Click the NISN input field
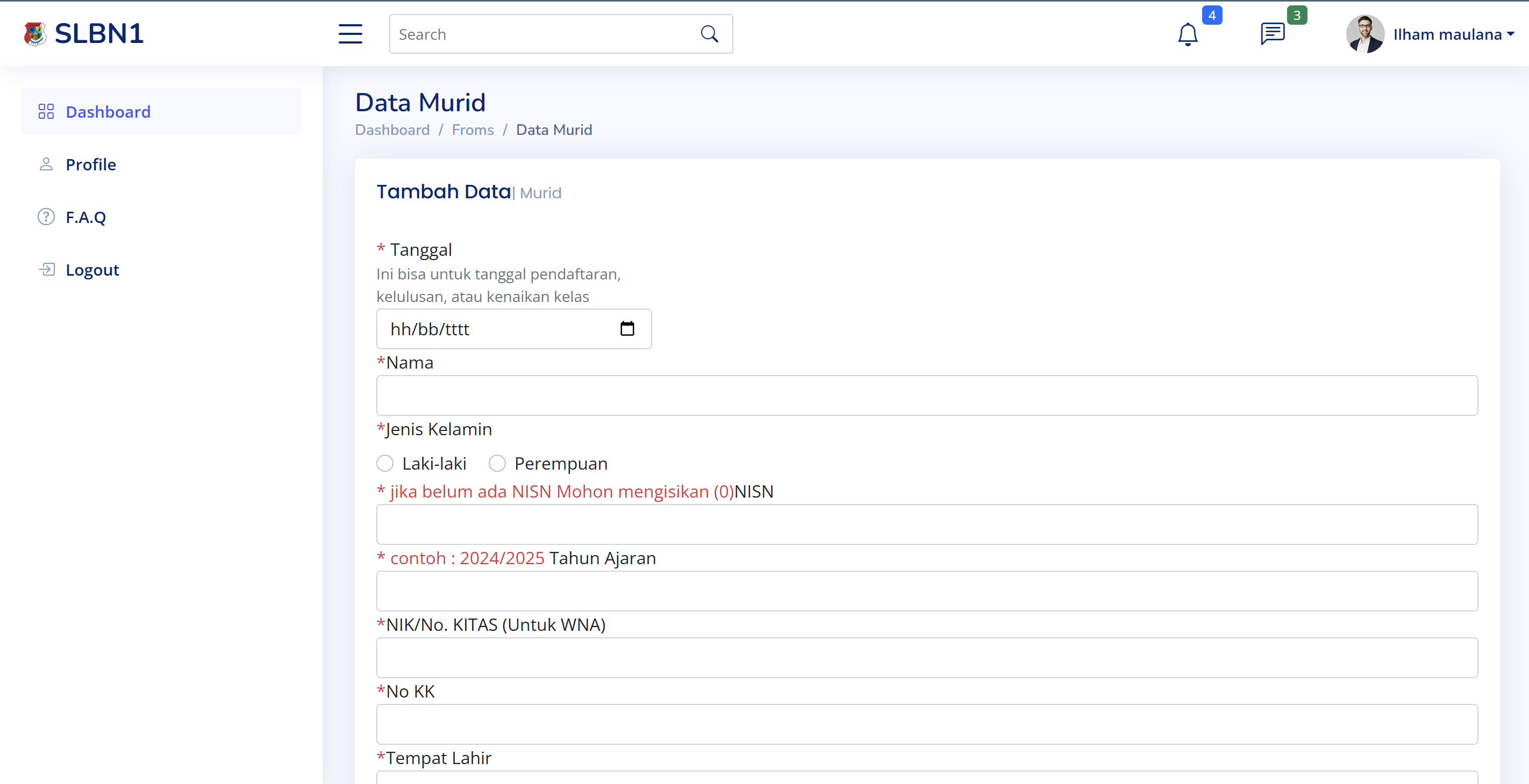The height and width of the screenshot is (784, 1529). click(926, 524)
